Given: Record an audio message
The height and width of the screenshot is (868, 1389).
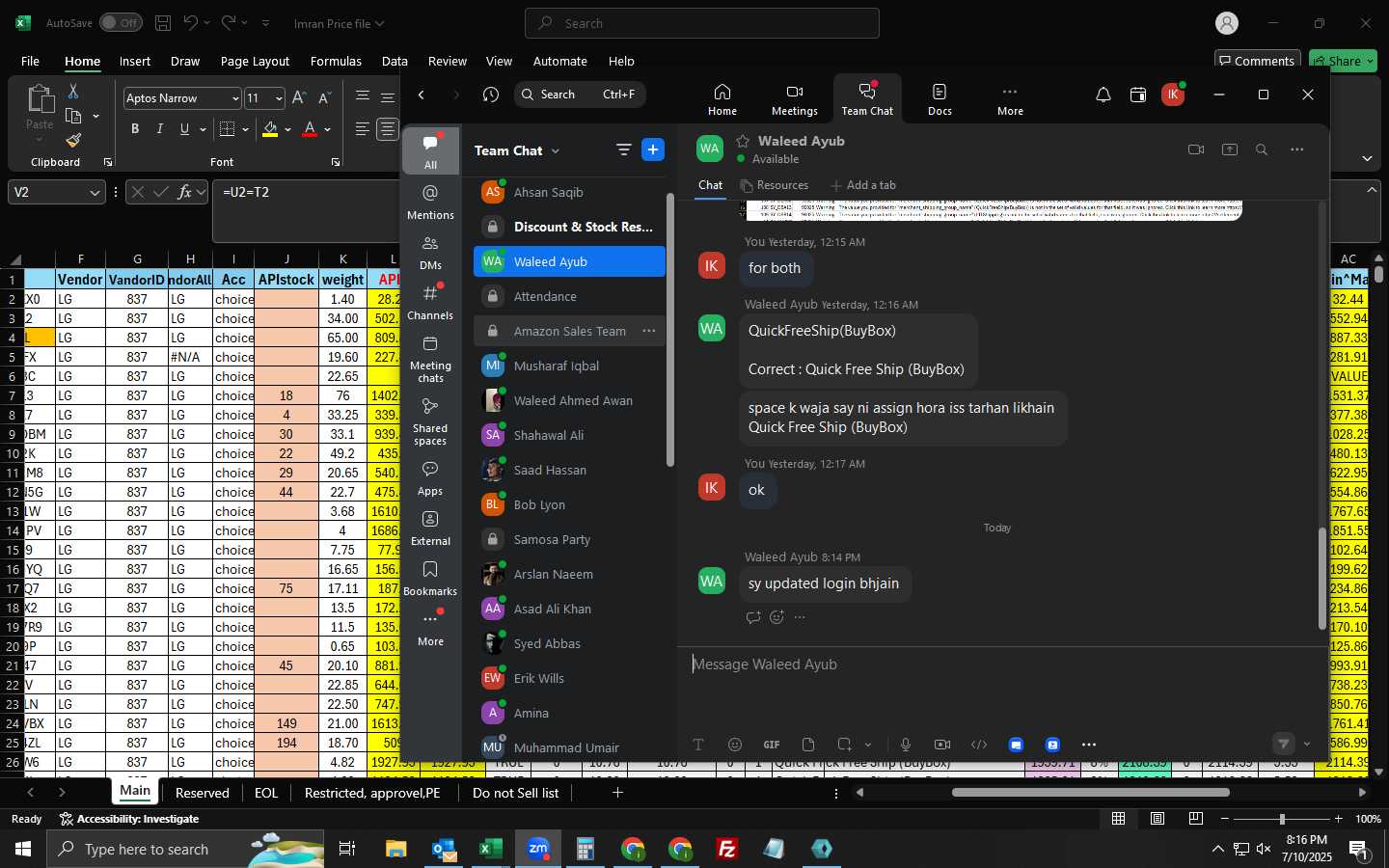Looking at the screenshot, I should tap(906, 745).
